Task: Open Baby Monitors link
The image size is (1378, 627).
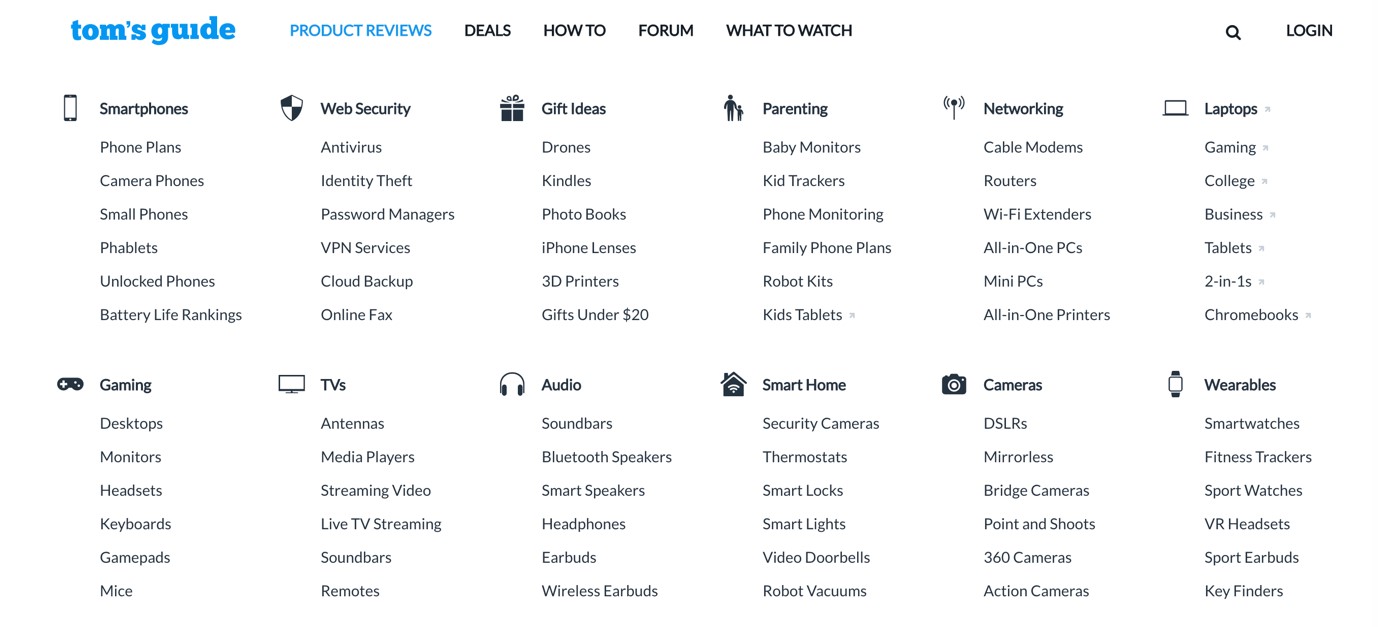Action: 812,147
